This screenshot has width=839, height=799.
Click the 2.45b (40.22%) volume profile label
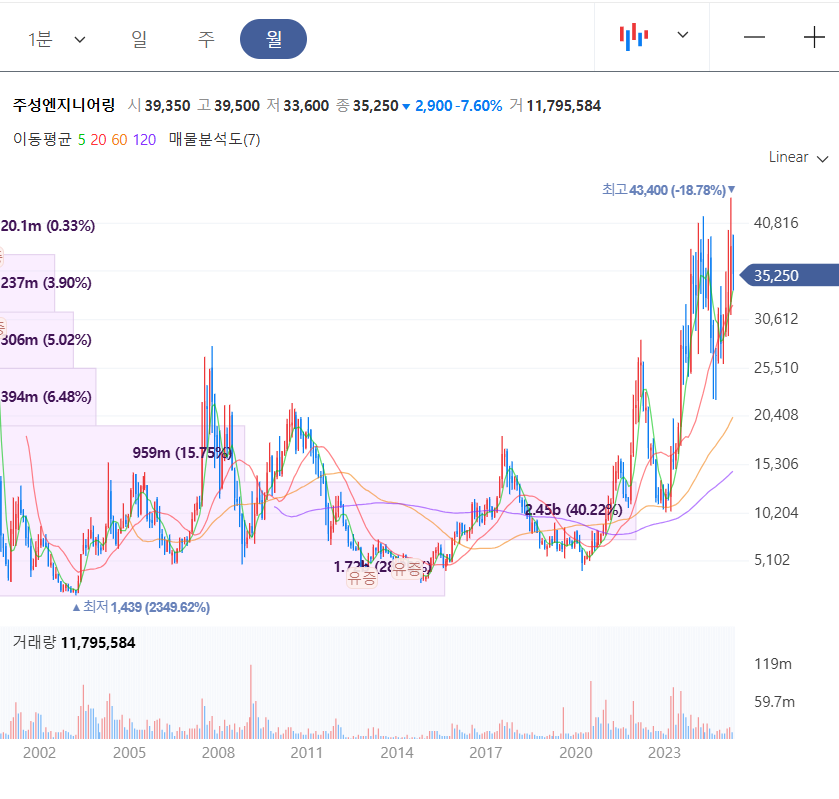click(574, 509)
